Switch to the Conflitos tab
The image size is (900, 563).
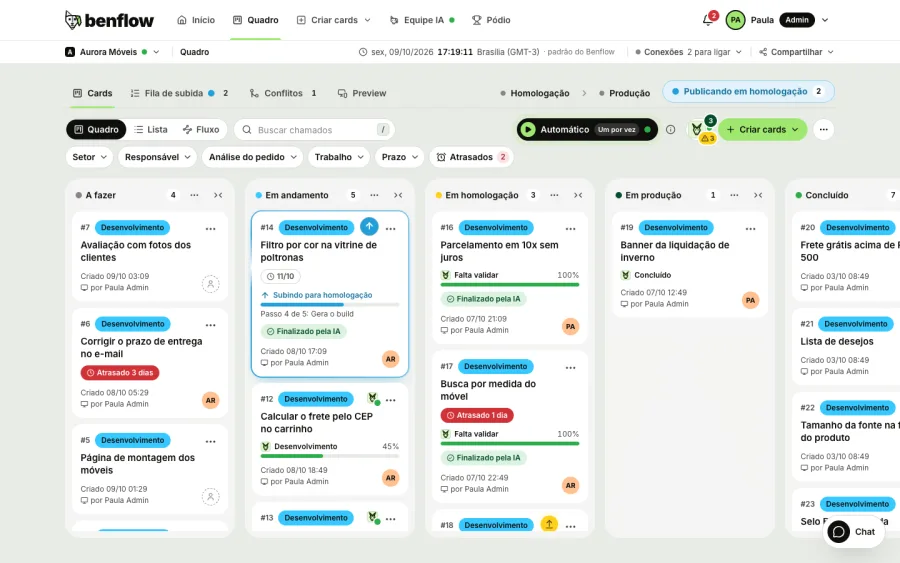tap(283, 93)
